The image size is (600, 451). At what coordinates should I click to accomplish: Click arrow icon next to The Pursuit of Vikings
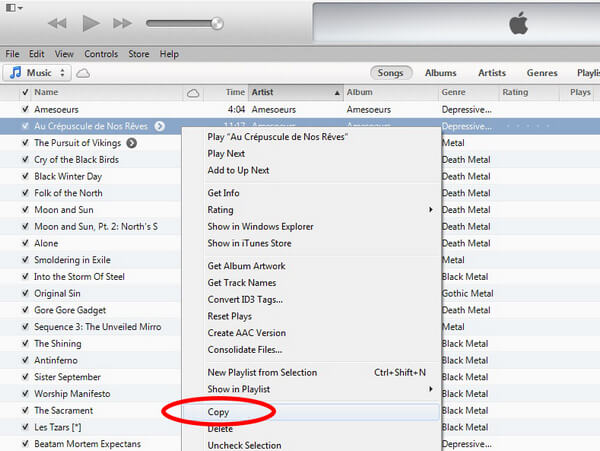(x=132, y=143)
